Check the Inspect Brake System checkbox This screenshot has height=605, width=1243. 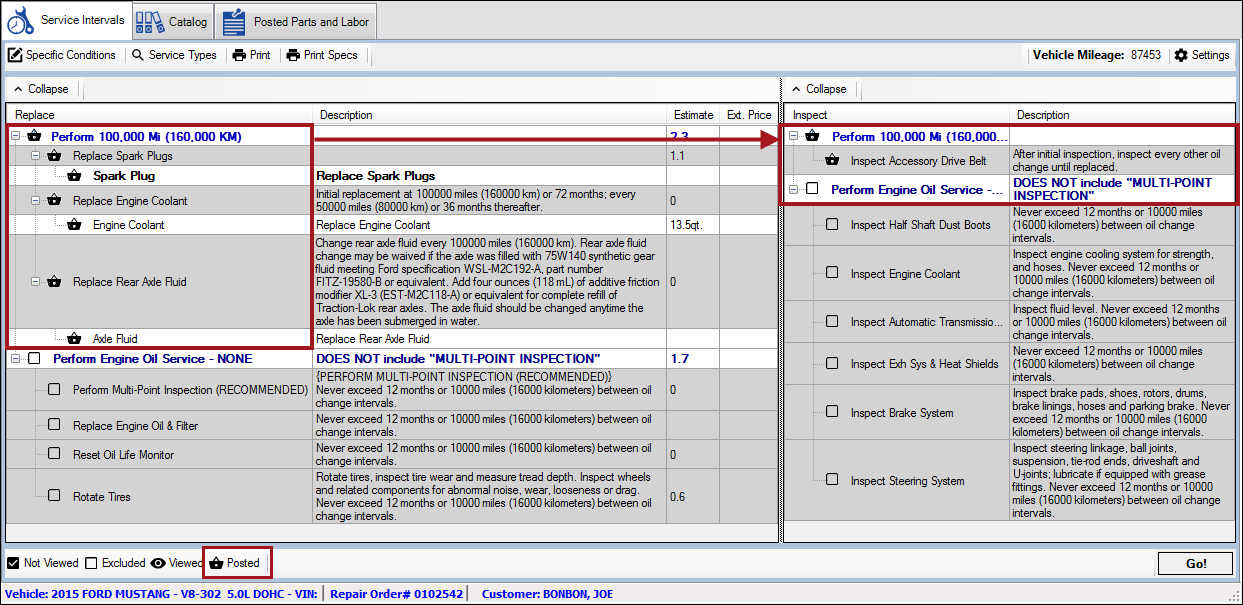coord(831,412)
